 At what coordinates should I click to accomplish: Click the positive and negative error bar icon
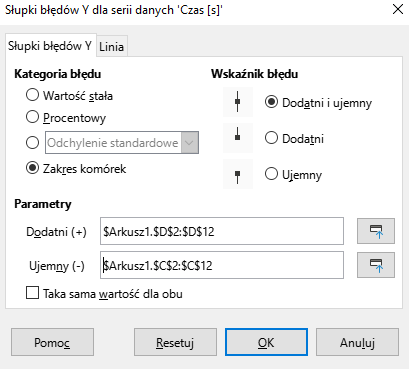238,102
